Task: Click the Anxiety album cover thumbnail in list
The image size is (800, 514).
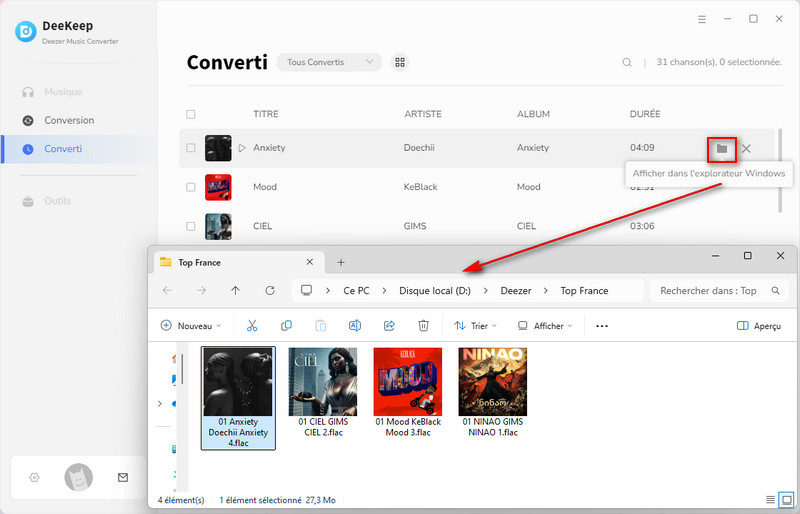Action: [218, 148]
